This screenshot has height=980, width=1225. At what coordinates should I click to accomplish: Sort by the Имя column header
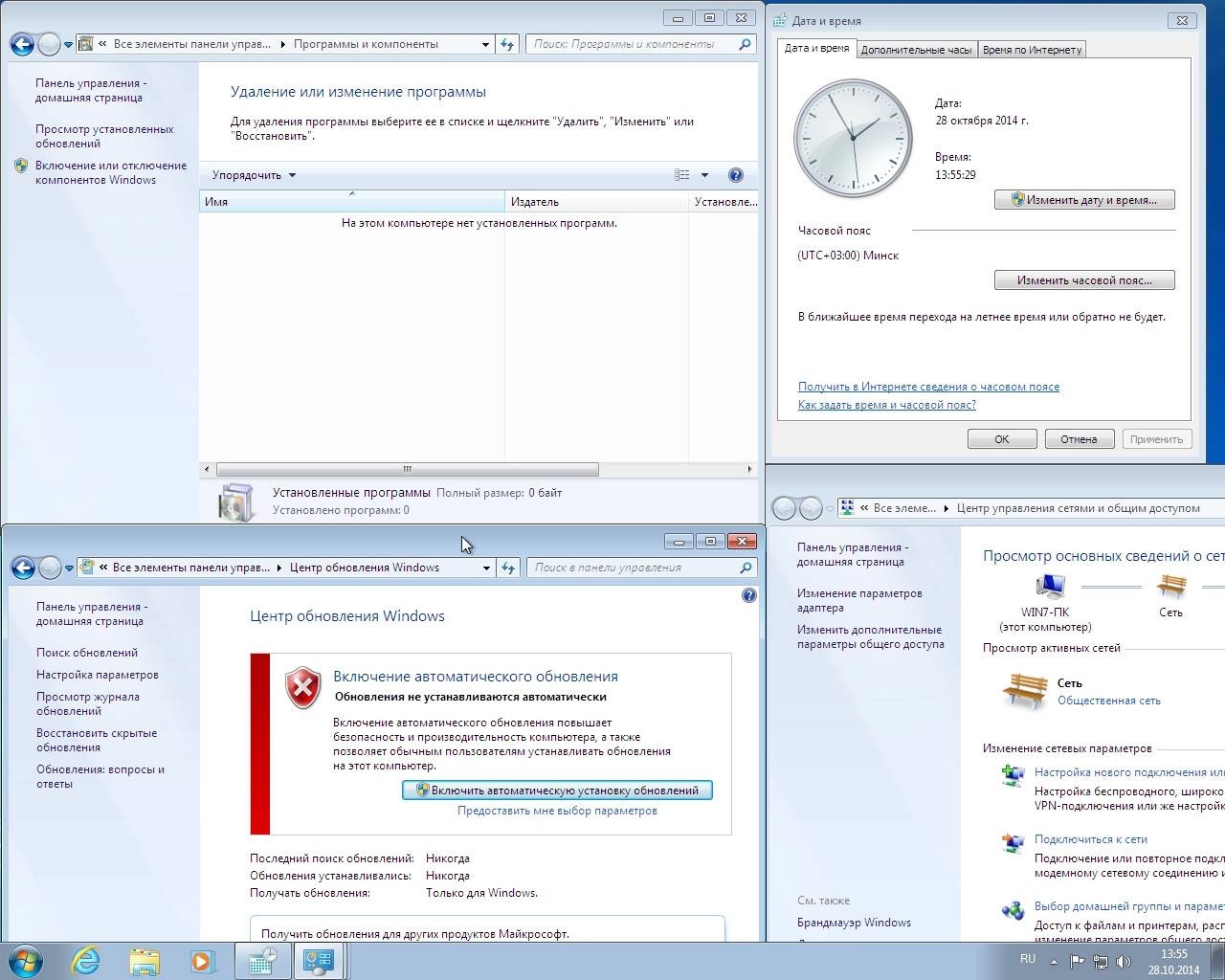351,201
